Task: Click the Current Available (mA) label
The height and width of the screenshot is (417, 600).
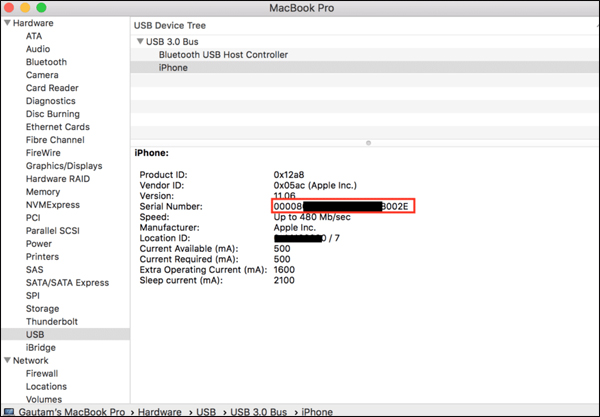Action: (189, 249)
